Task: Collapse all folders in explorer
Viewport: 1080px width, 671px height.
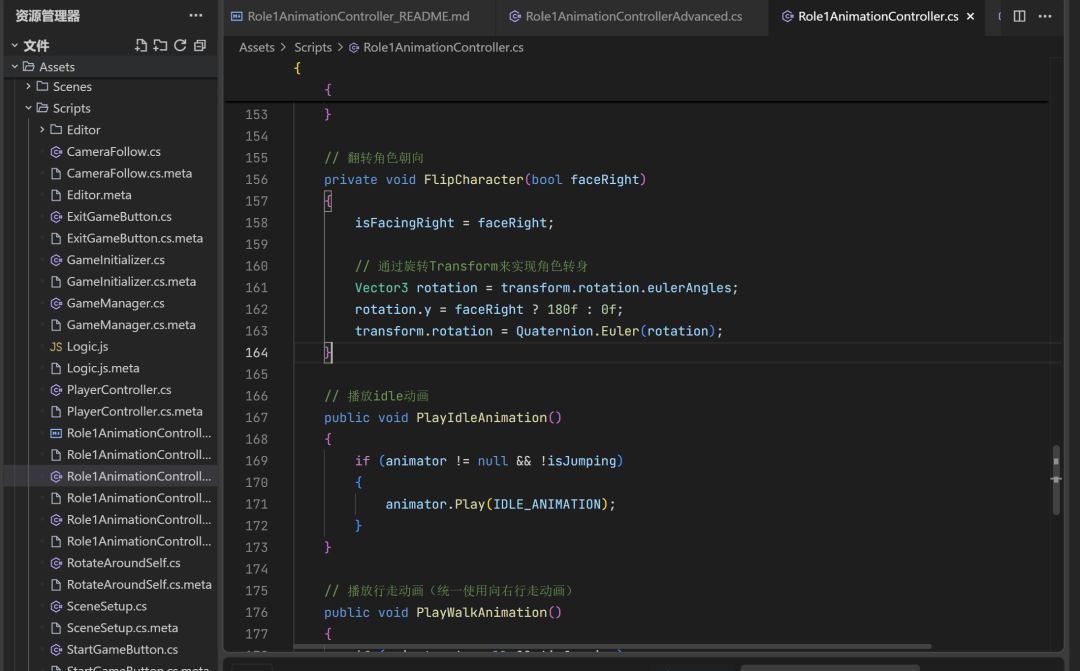Action: click(200, 45)
